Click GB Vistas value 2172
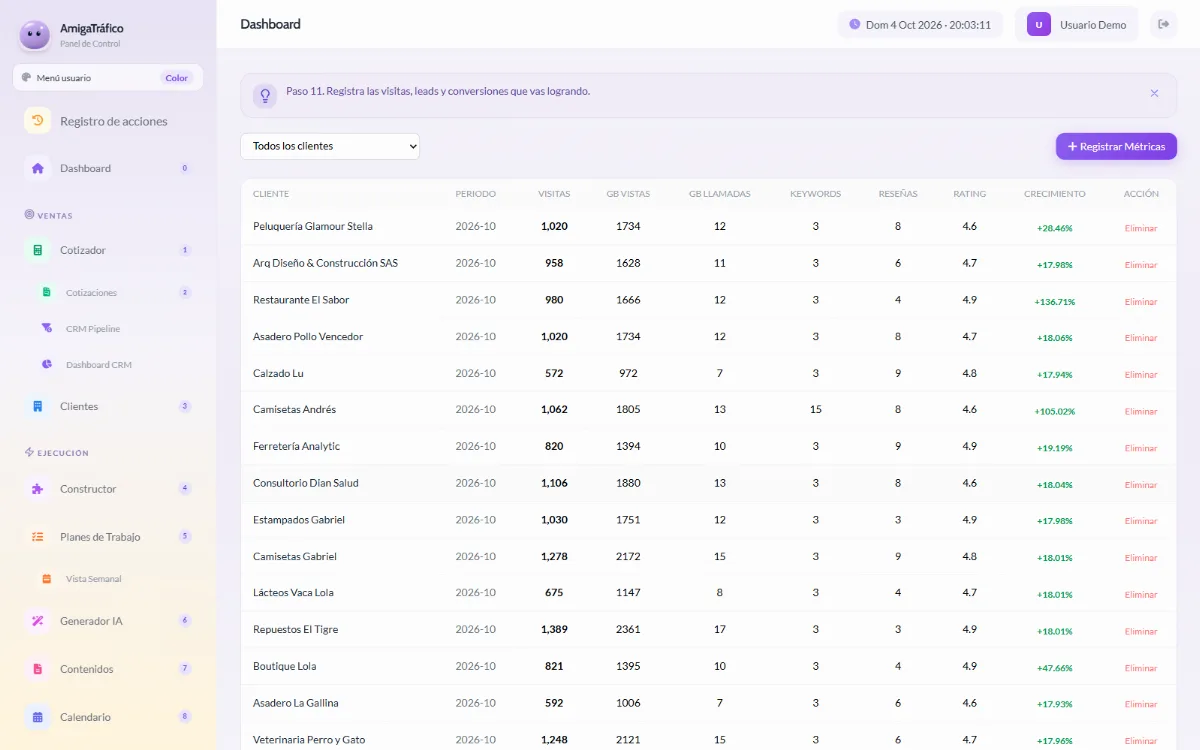The width and height of the screenshot is (1200, 750). pyautogui.click(x=628, y=556)
